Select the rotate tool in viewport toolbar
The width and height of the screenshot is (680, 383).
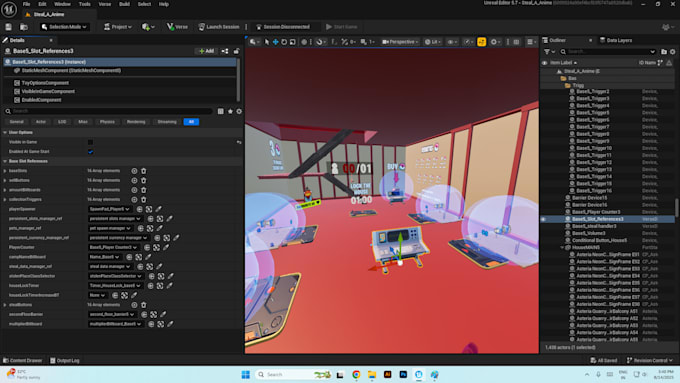(284, 42)
